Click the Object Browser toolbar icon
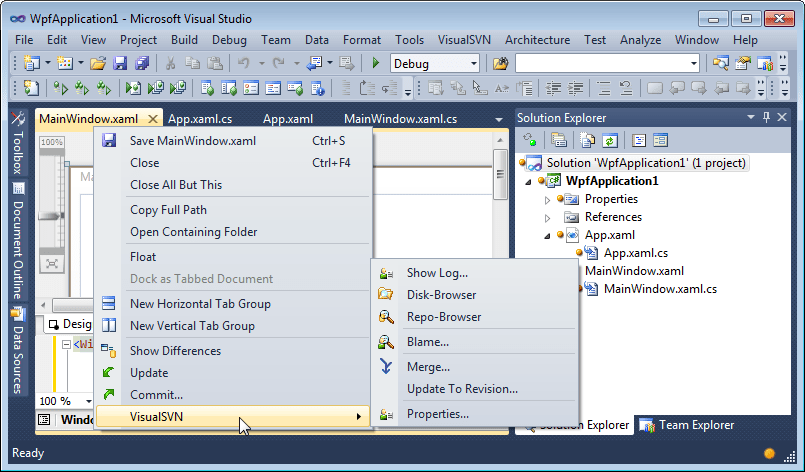 (x=764, y=64)
